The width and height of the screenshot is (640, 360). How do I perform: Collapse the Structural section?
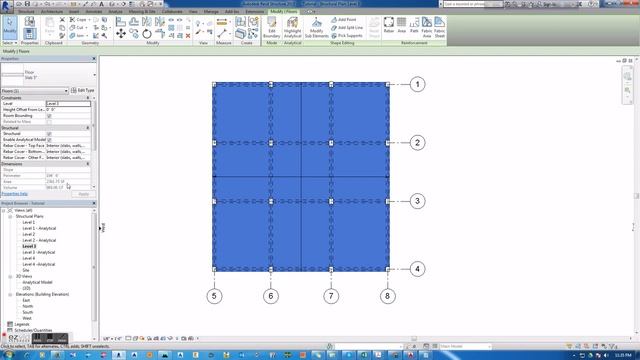pos(88,128)
